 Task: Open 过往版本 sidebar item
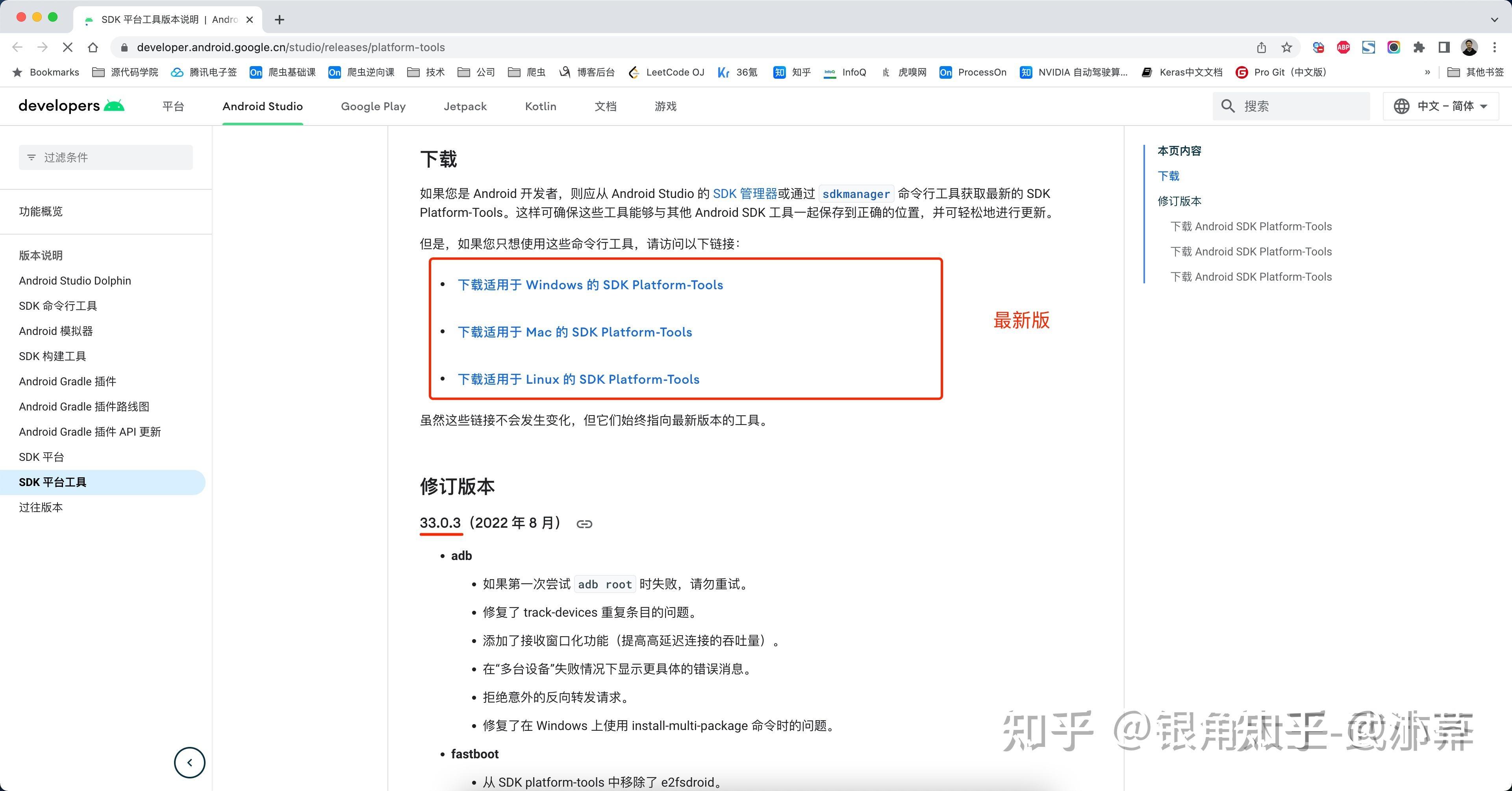tap(41, 508)
